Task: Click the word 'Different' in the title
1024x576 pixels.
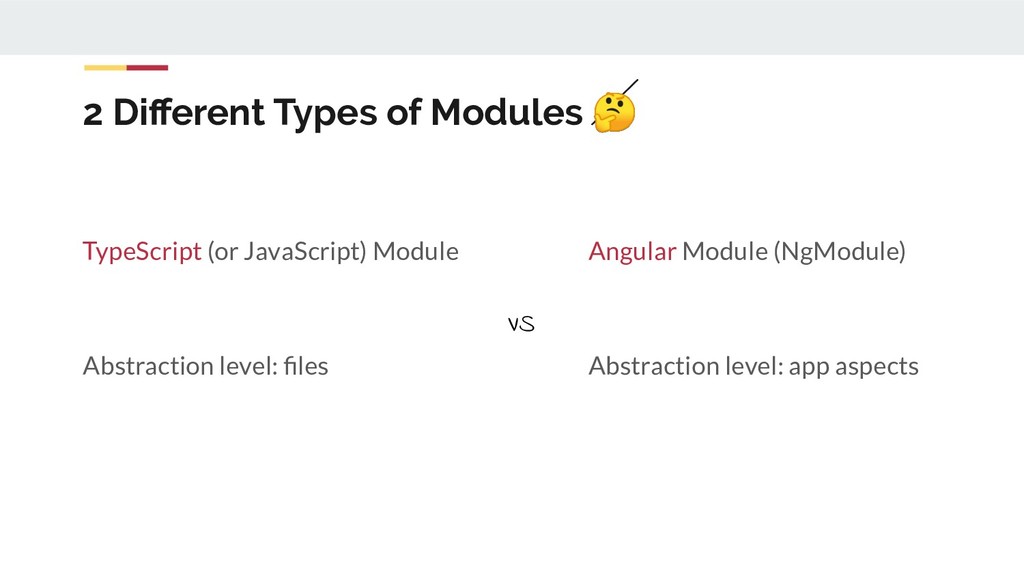Action: point(189,115)
